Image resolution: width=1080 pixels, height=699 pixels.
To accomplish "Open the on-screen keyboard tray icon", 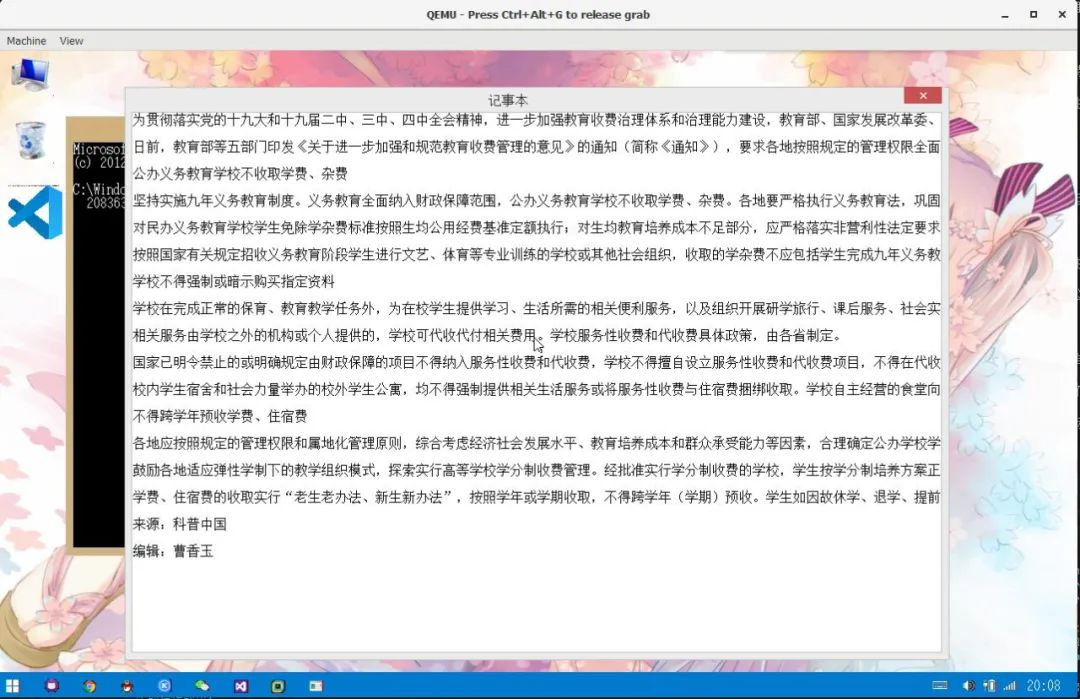I will [939, 686].
